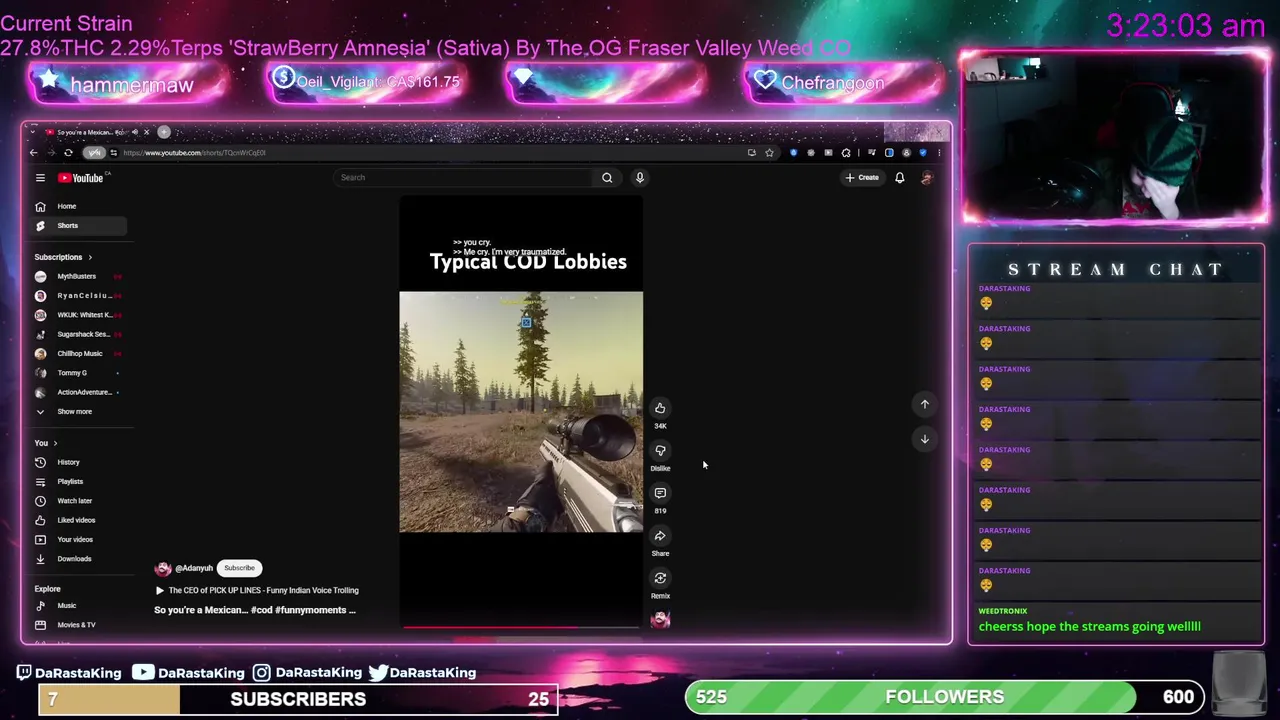Open the browser three-dot menu
The height and width of the screenshot is (720, 1280).
click(939, 153)
